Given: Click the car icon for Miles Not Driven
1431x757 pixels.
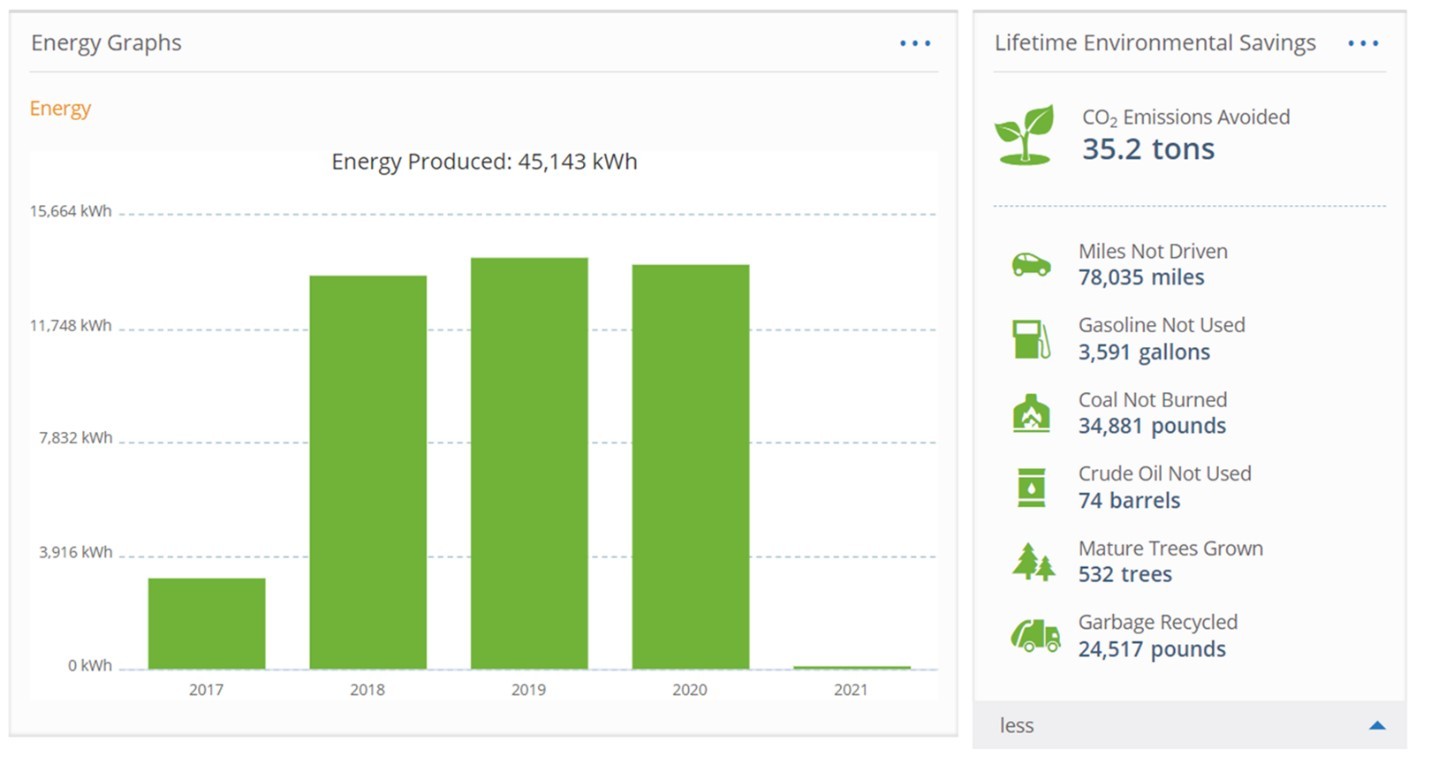Looking at the screenshot, I should pos(1031,265).
